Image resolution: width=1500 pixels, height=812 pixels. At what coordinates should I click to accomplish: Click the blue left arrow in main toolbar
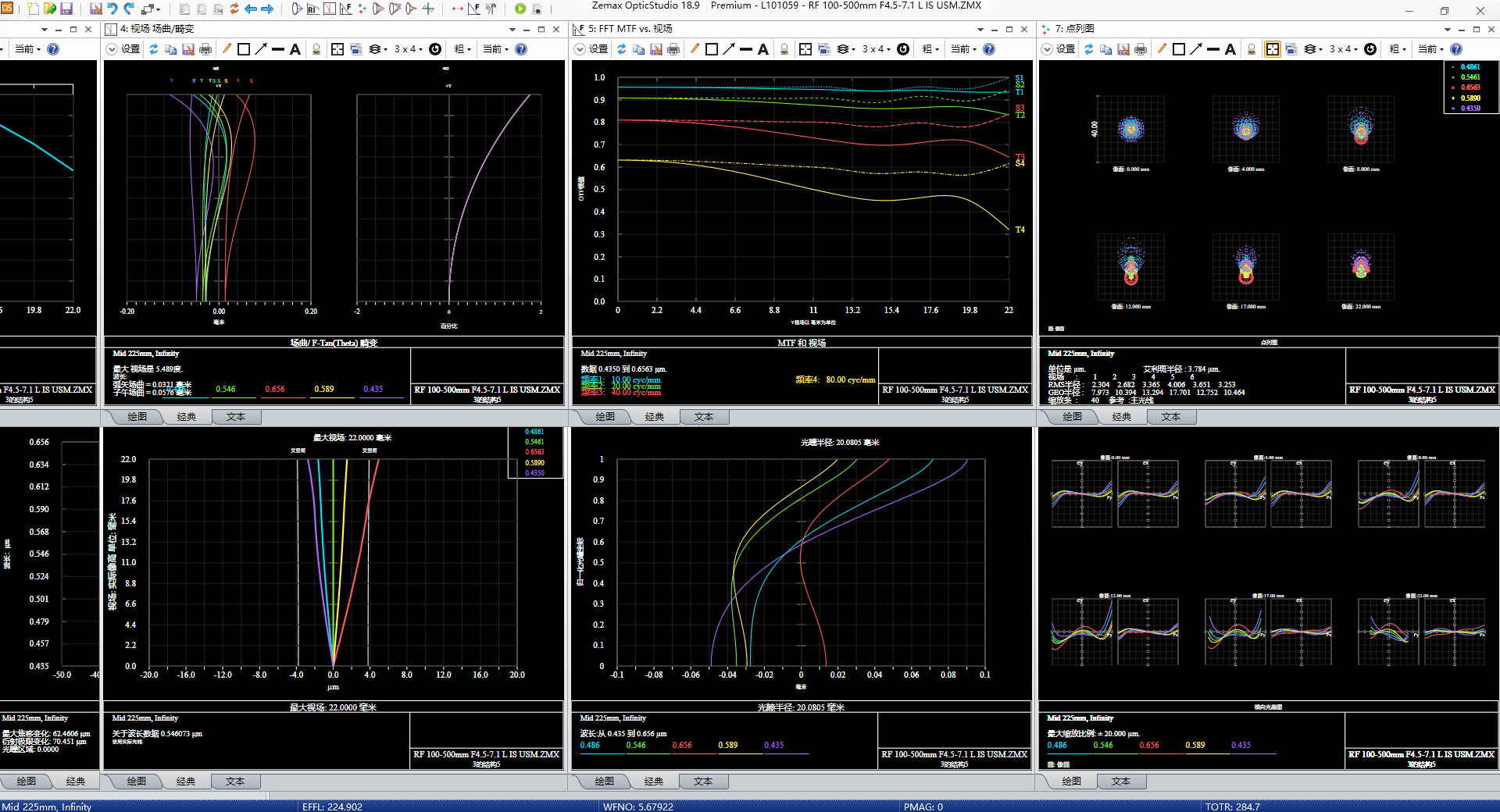point(251,9)
